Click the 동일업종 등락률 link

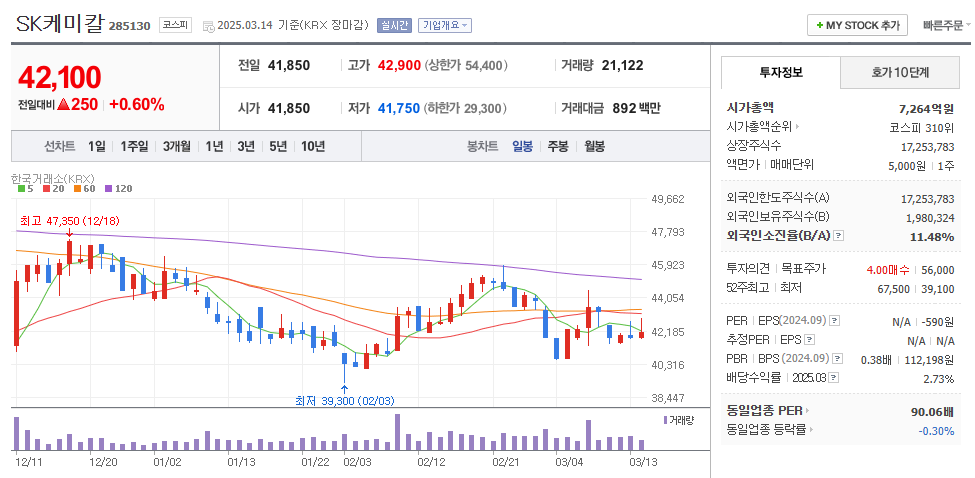coord(766,430)
